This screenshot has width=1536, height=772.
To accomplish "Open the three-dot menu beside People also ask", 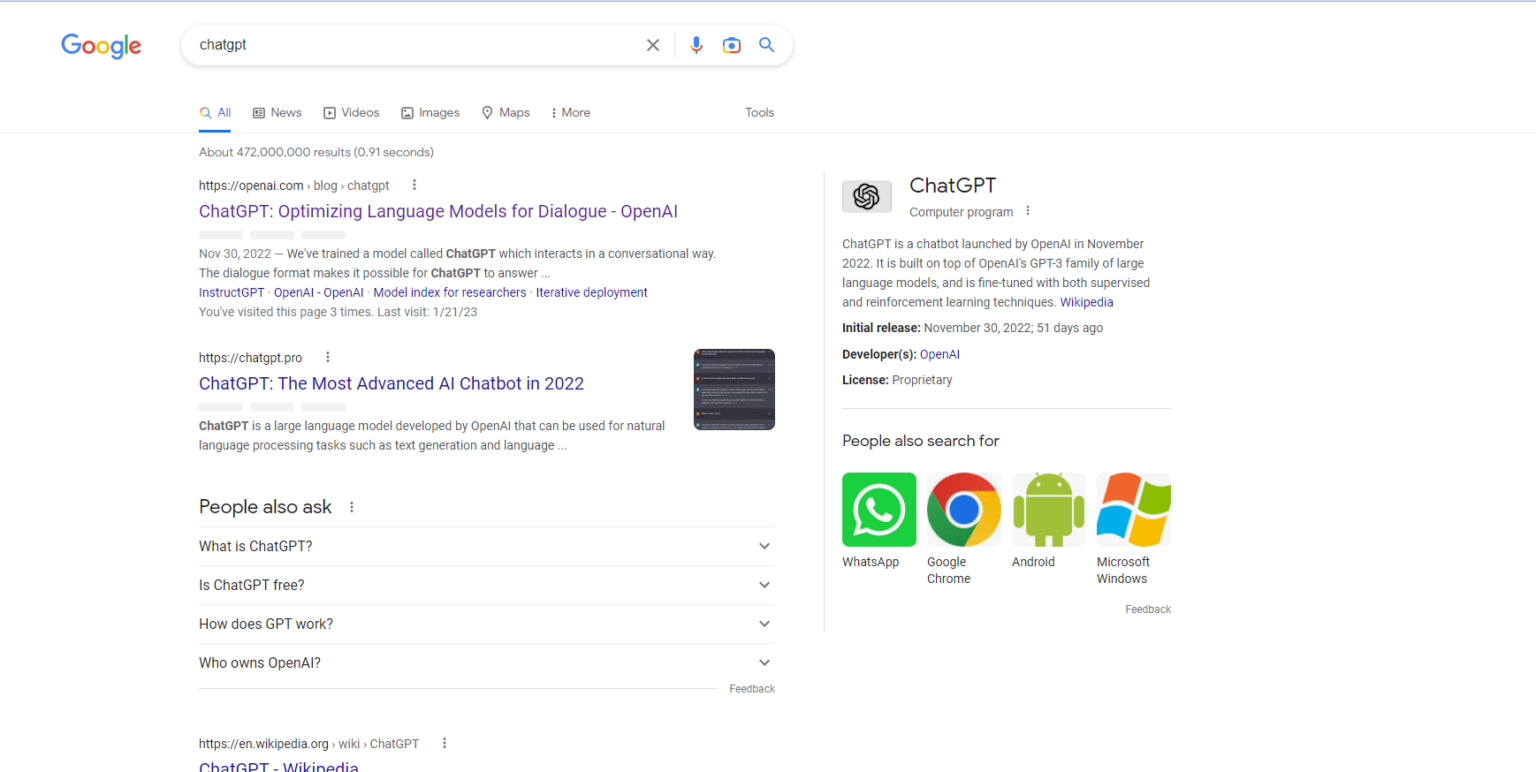I will (x=351, y=507).
